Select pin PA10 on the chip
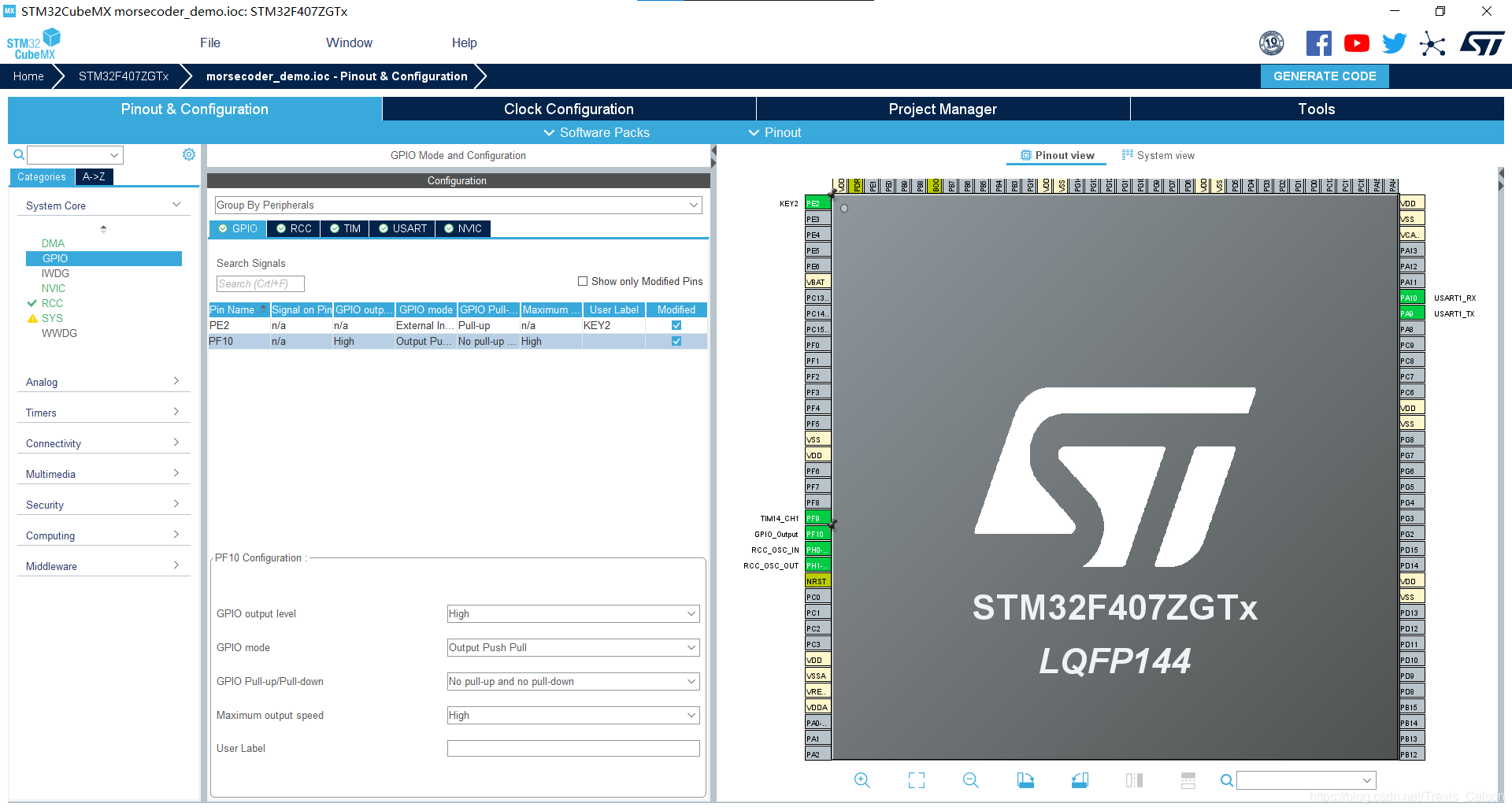This screenshot has width=1512, height=811. [x=1412, y=298]
